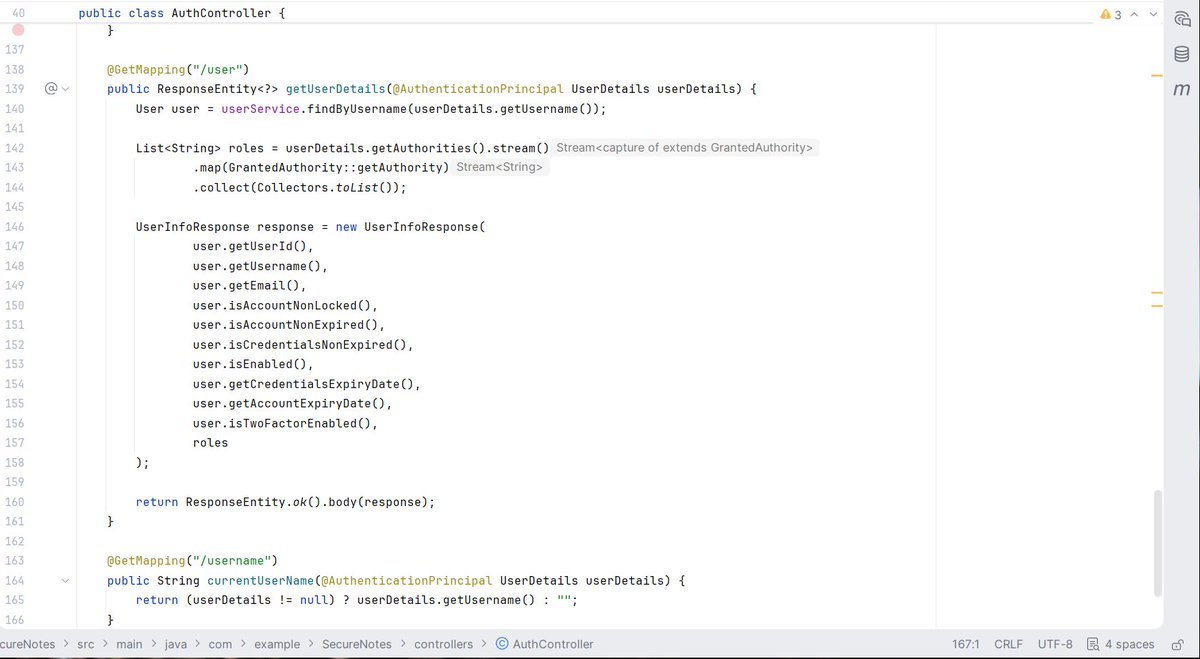Click 'GrantedAuthority::getAuthority' method reference

[x=335, y=167]
